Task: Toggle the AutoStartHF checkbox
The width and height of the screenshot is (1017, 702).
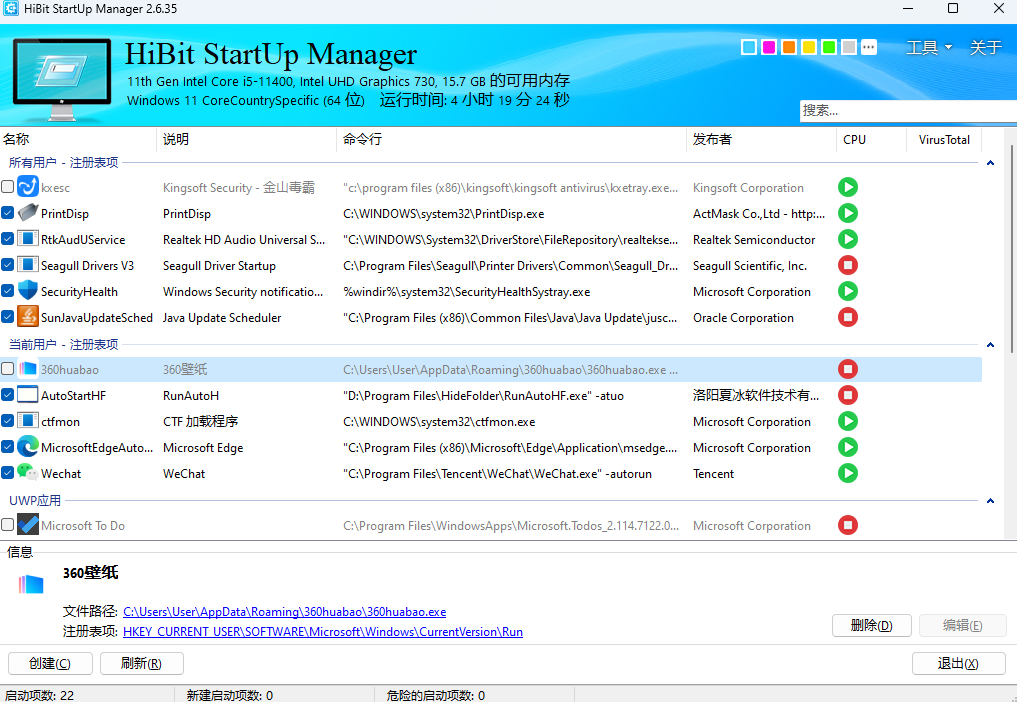Action: click(8, 395)
